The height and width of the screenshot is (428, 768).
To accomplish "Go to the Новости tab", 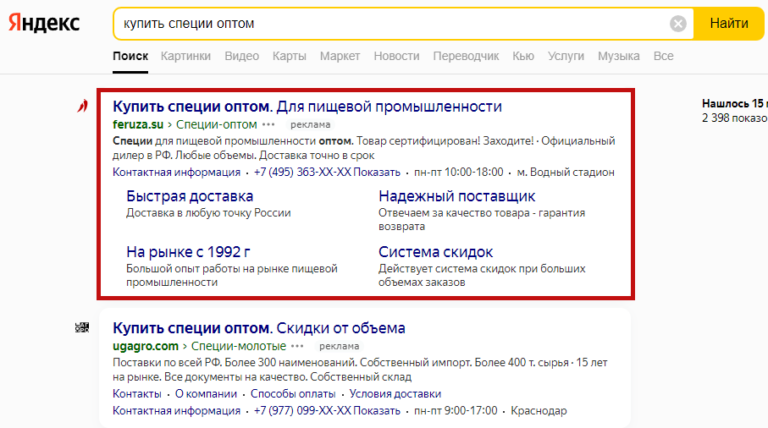I will coord(396,56).
